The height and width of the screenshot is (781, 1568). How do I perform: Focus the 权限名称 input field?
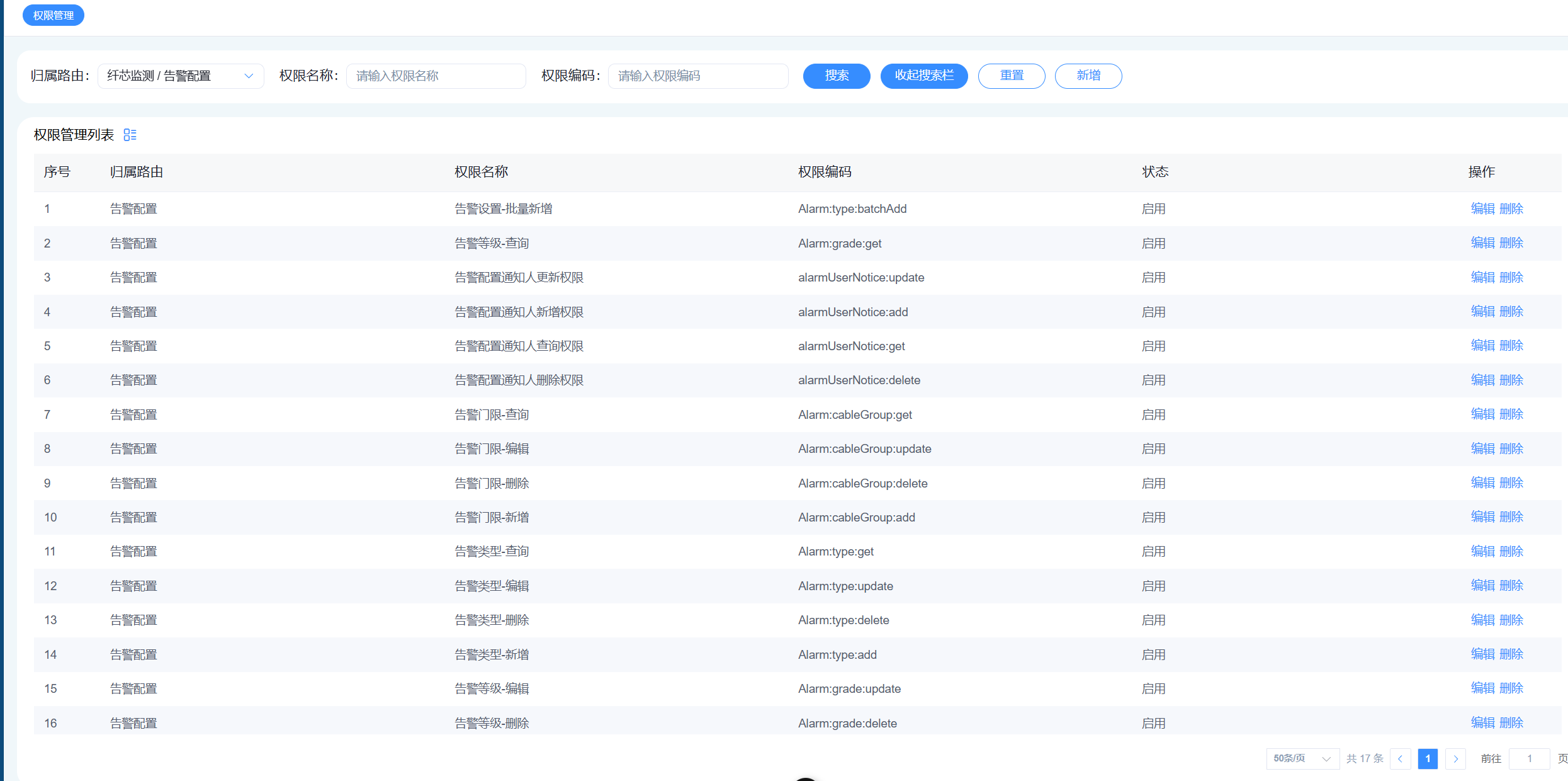tap(436, 76)
